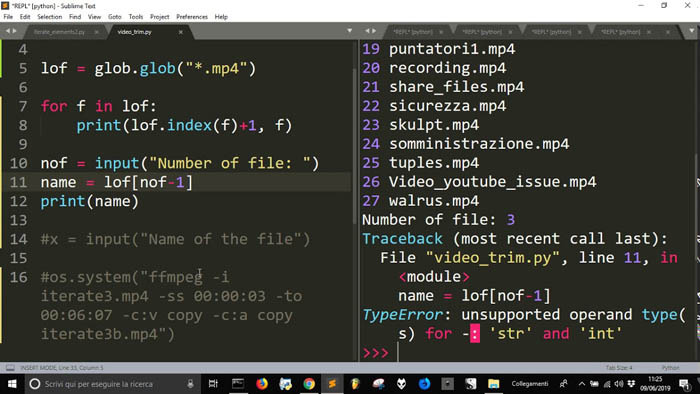The height and width of the screenshot is (394, 700).
Task: Click the print(name) line
Action: pos(89,201)
